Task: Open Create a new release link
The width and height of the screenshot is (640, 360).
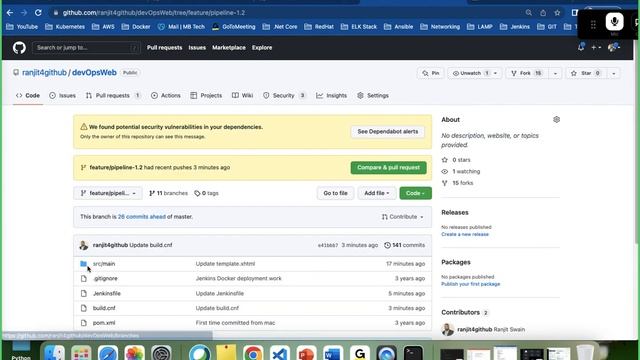Action: pos(465,234)
